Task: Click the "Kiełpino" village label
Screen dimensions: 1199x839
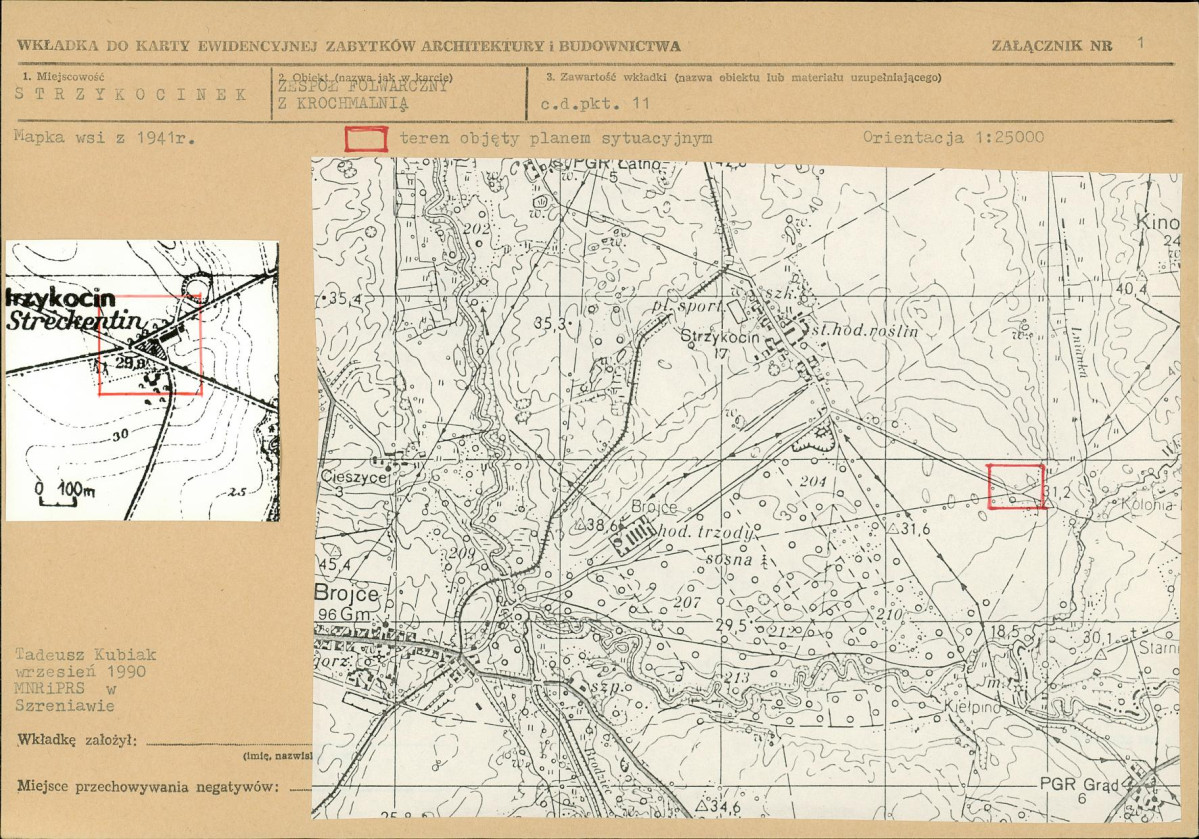Action: 972,707
